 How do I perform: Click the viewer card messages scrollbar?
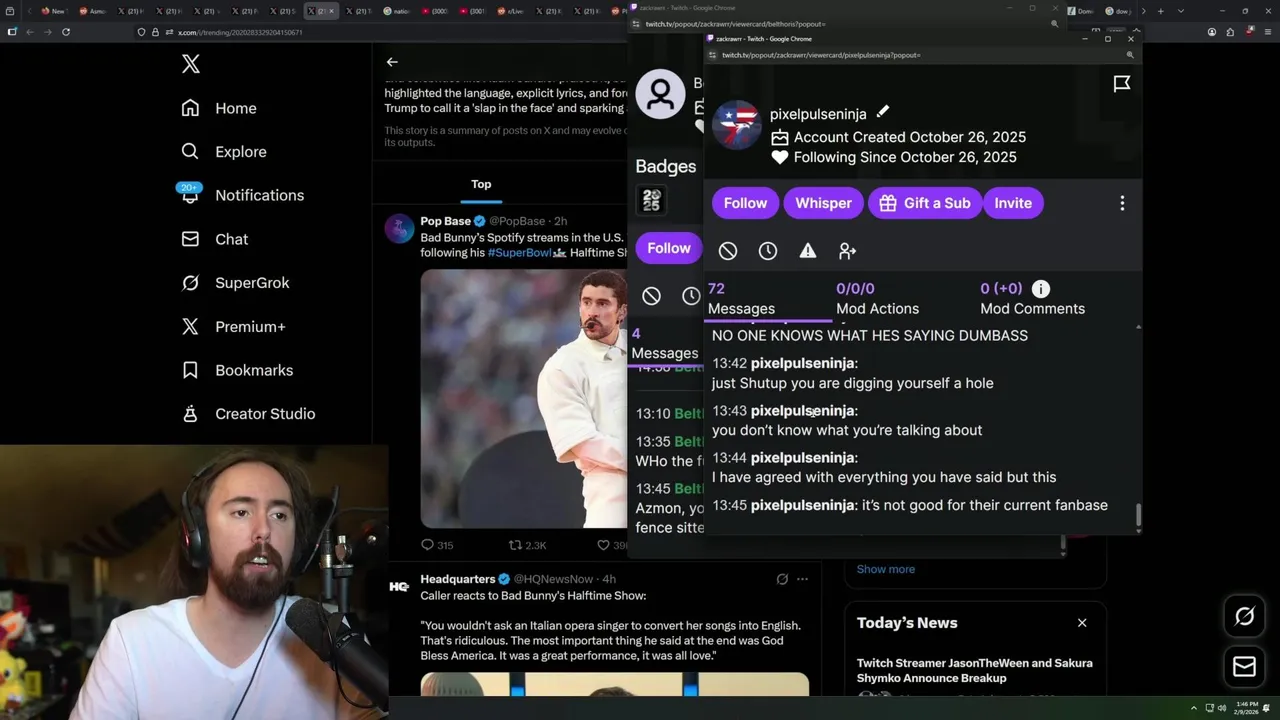point(1138,517)
